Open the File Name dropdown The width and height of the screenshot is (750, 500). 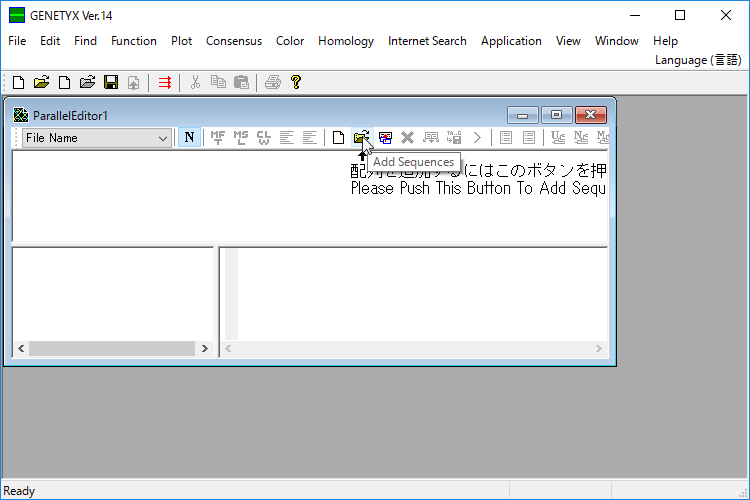[97, 138]
